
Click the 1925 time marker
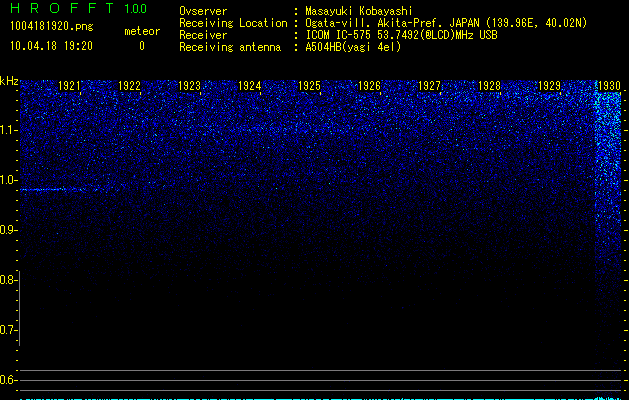coord(309,85)
